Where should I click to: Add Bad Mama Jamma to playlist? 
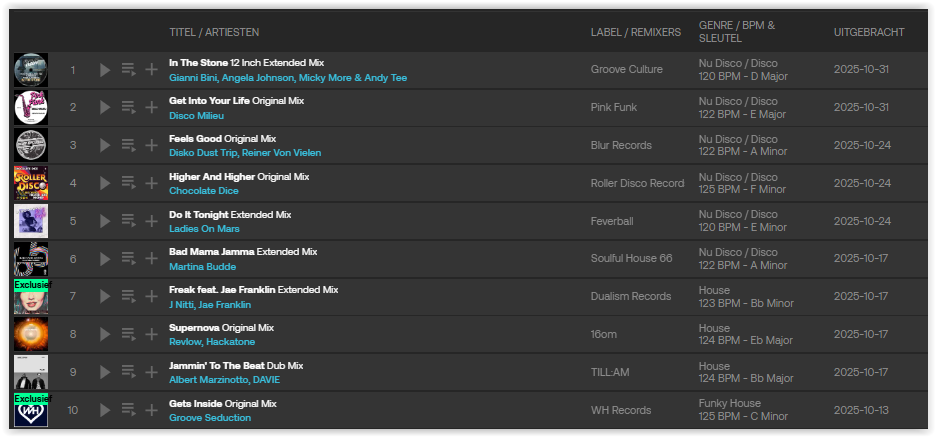(x=151, y=258)
